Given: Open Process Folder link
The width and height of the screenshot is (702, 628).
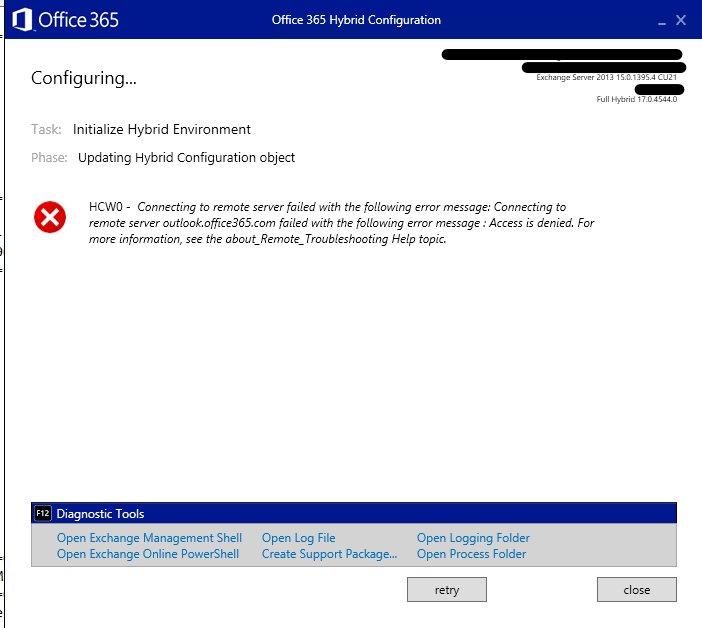Looking at the screenshot, I should click(471, 554).
